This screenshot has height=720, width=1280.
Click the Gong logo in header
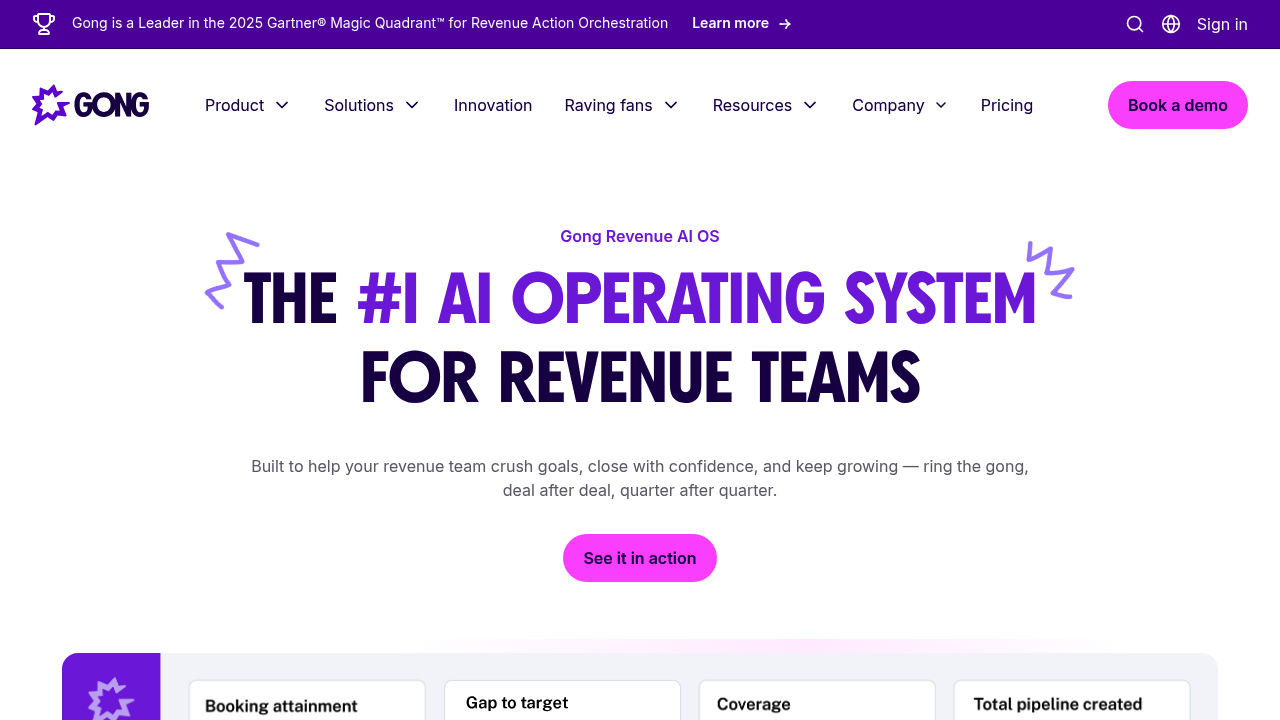coord(91,105)
